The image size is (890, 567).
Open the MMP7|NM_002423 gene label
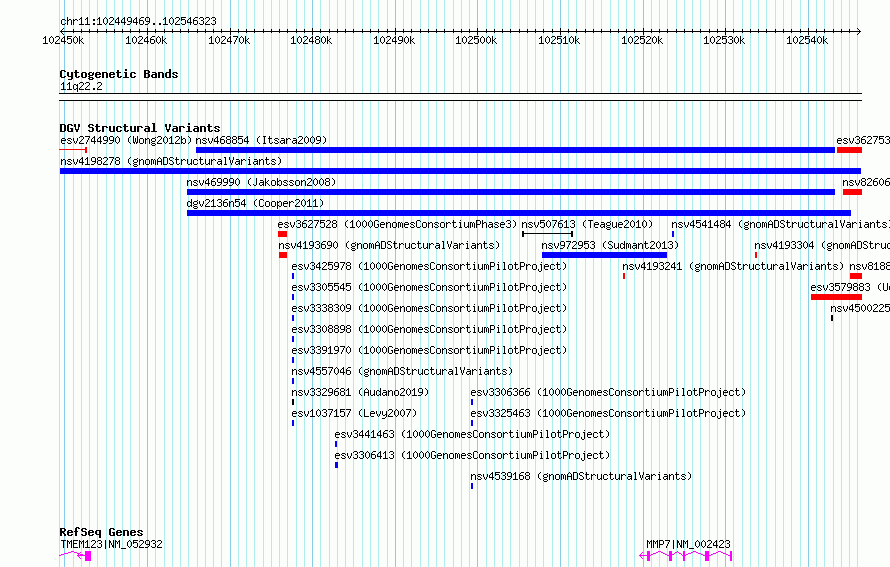click(x=688, y=544)
